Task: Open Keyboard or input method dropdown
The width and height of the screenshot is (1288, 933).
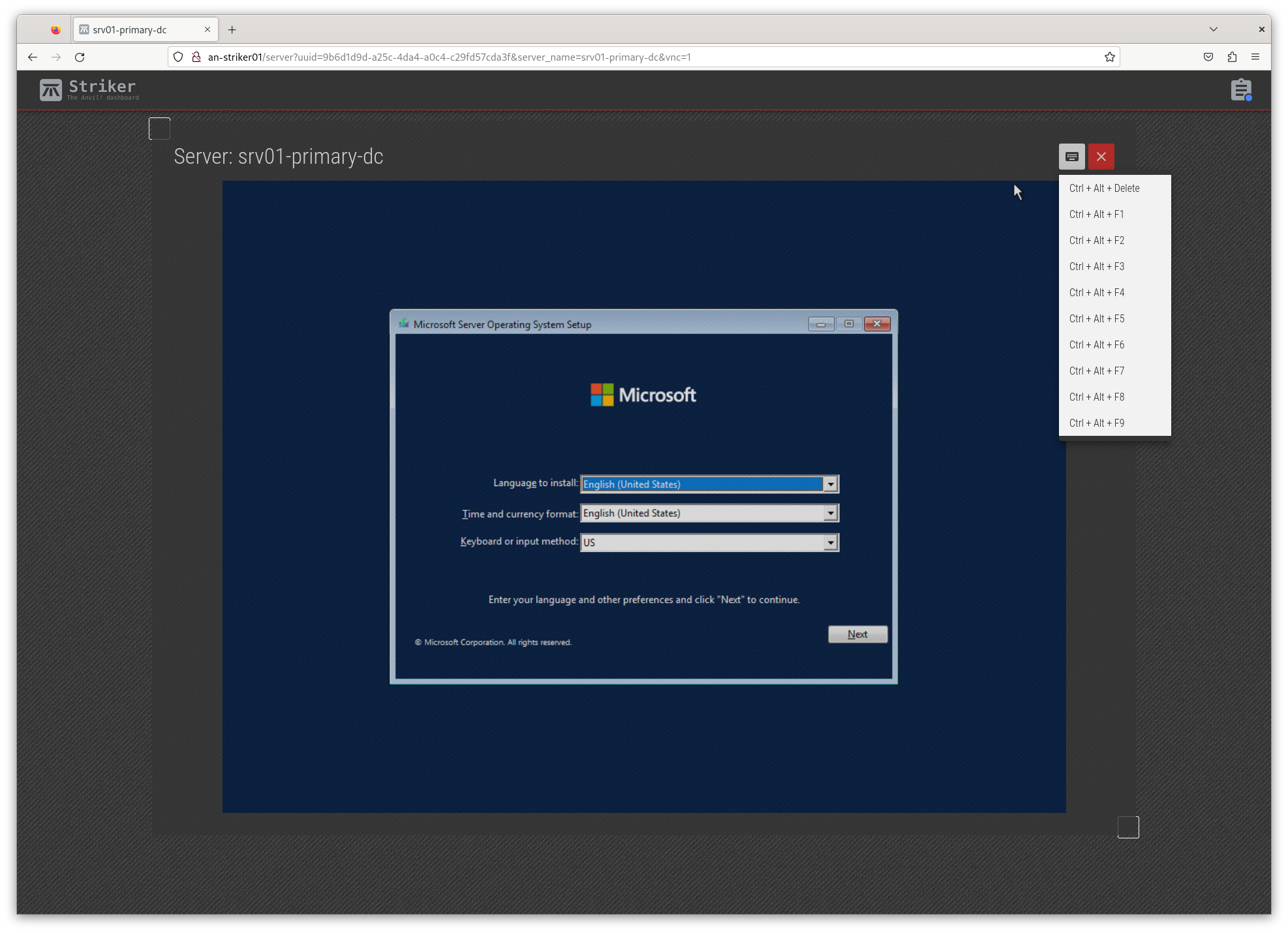Action: click(709, 542)
